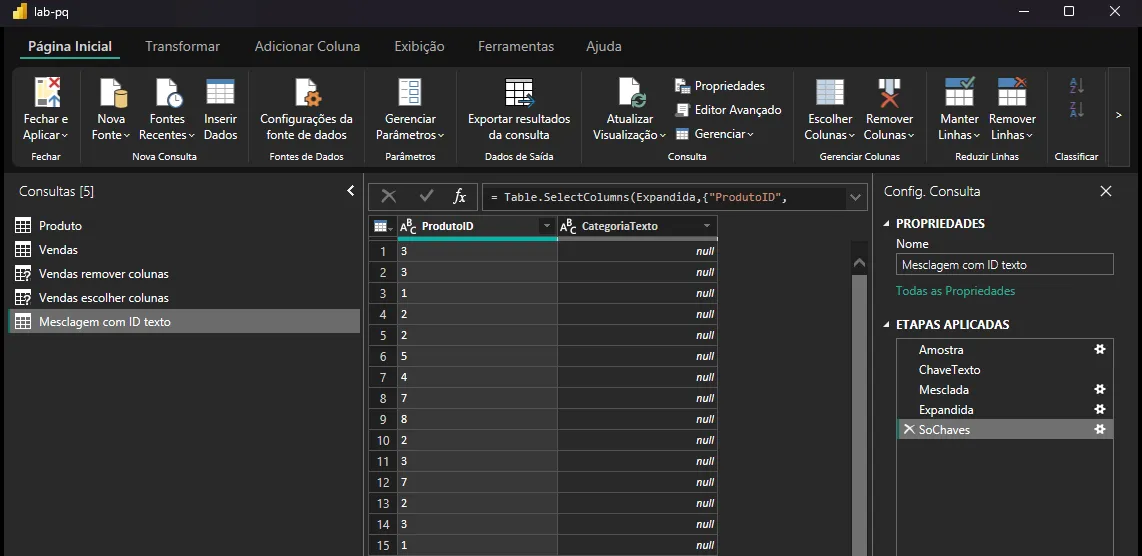The height and width of the screenshot is (556, 1142).
Task: Click the Manter Linhas icon
Action: coord(959,93)
